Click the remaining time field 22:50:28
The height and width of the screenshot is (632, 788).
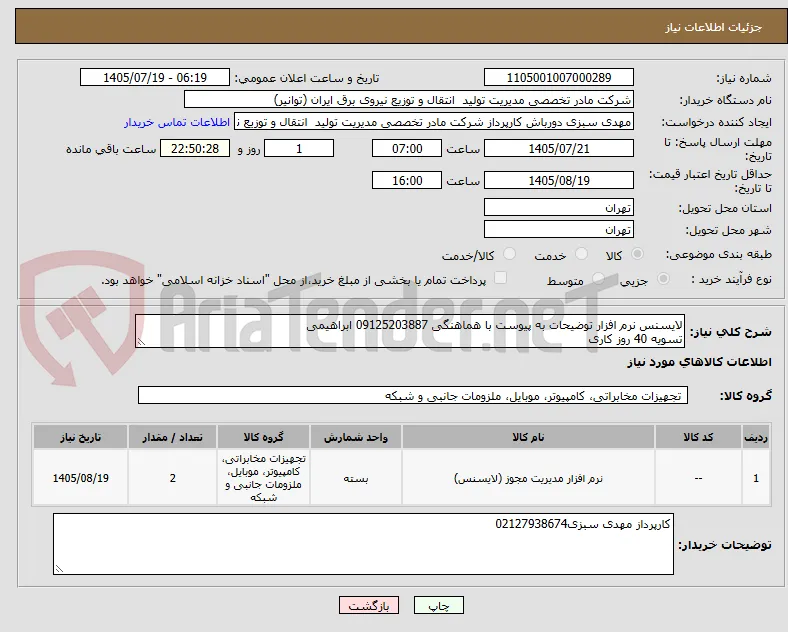195,148
